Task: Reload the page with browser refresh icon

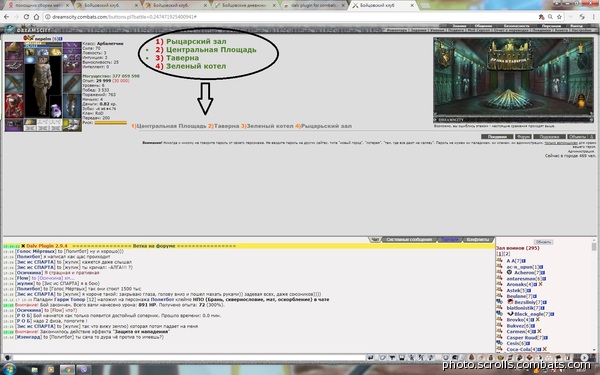Action: point(26,17)
